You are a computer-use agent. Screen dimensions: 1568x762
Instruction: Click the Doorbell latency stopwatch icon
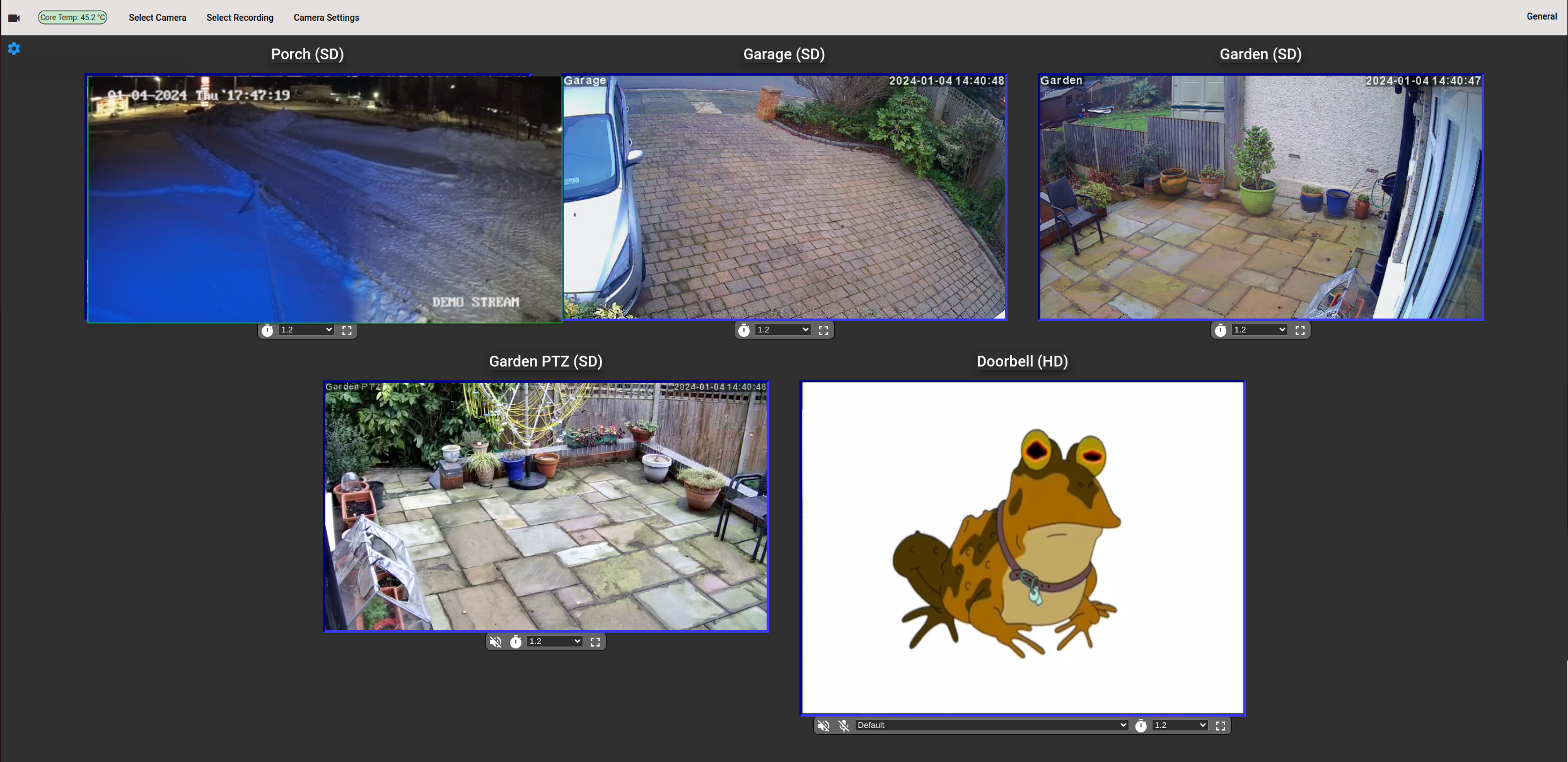click(x=1141, y=725)
